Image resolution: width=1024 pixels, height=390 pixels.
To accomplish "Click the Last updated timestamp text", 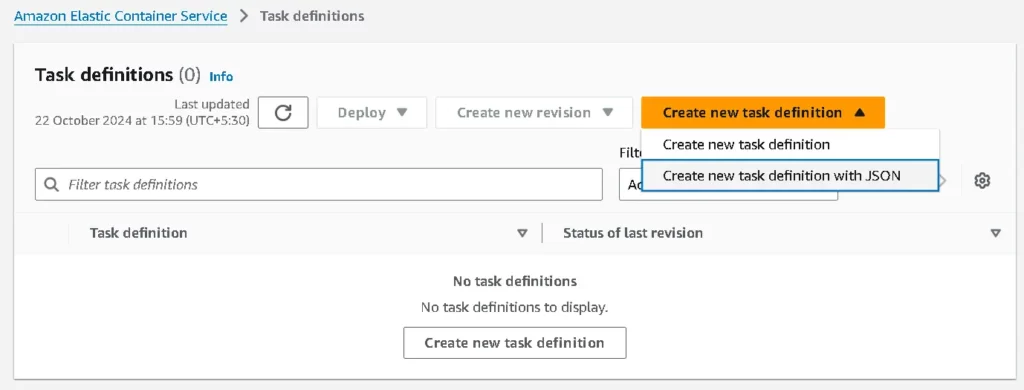I will tap(142, 112).
